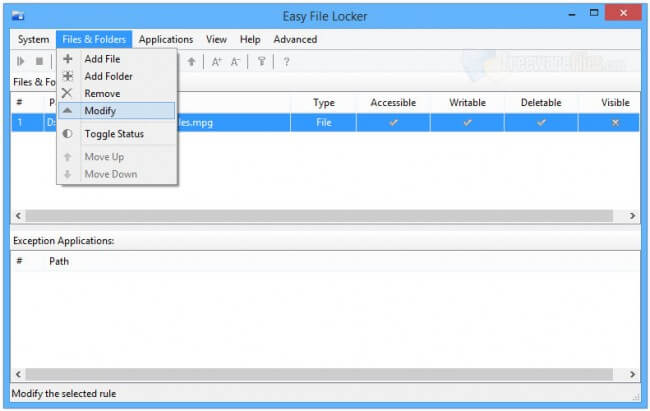Screen dimensions: 650x411
Task: Click the increase font size A+ icon
Action: pyautogui.click(x=216, y=62)
